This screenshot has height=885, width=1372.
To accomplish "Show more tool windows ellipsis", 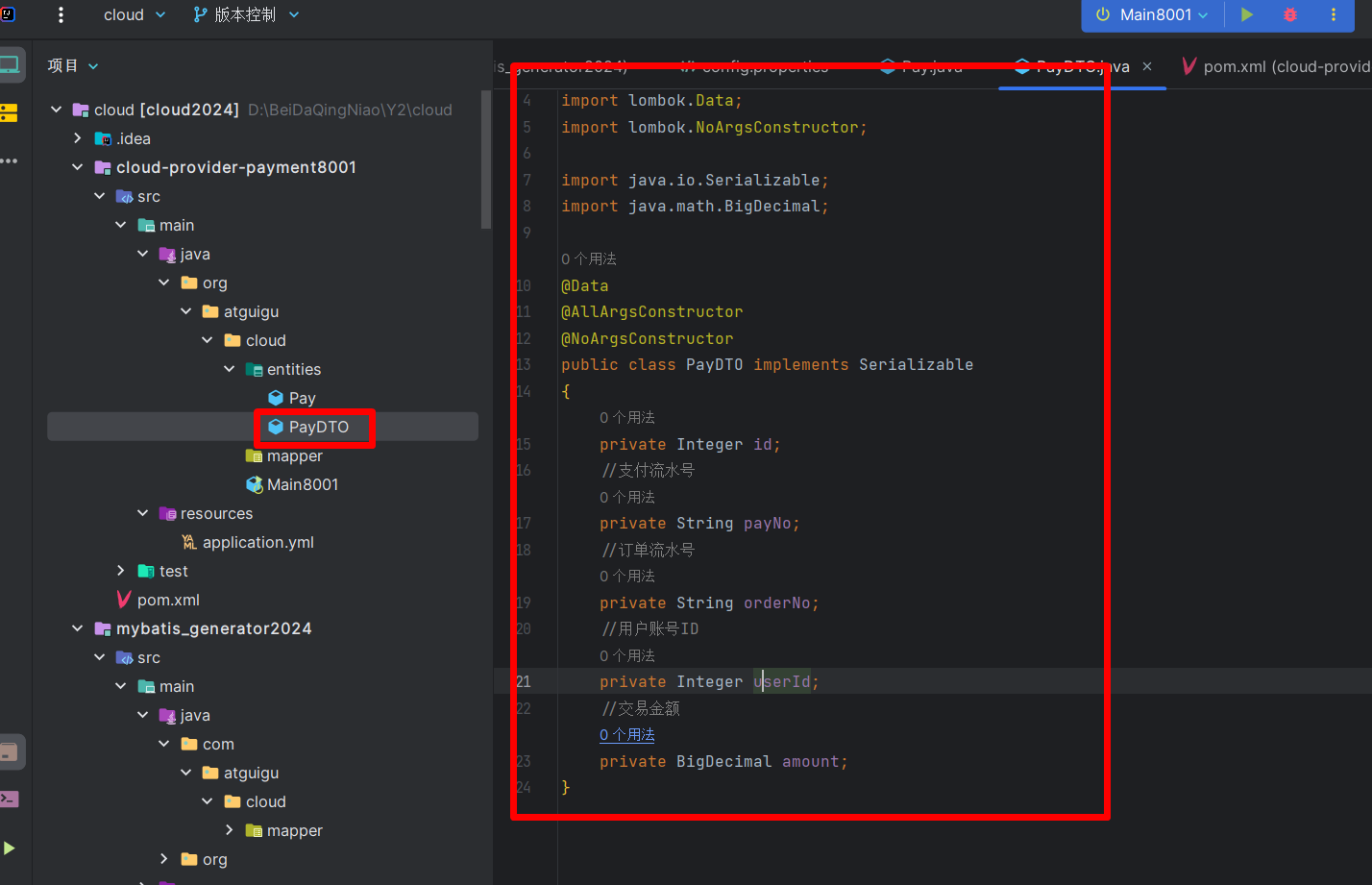I will pyautogui.click(x=10, y=160).
